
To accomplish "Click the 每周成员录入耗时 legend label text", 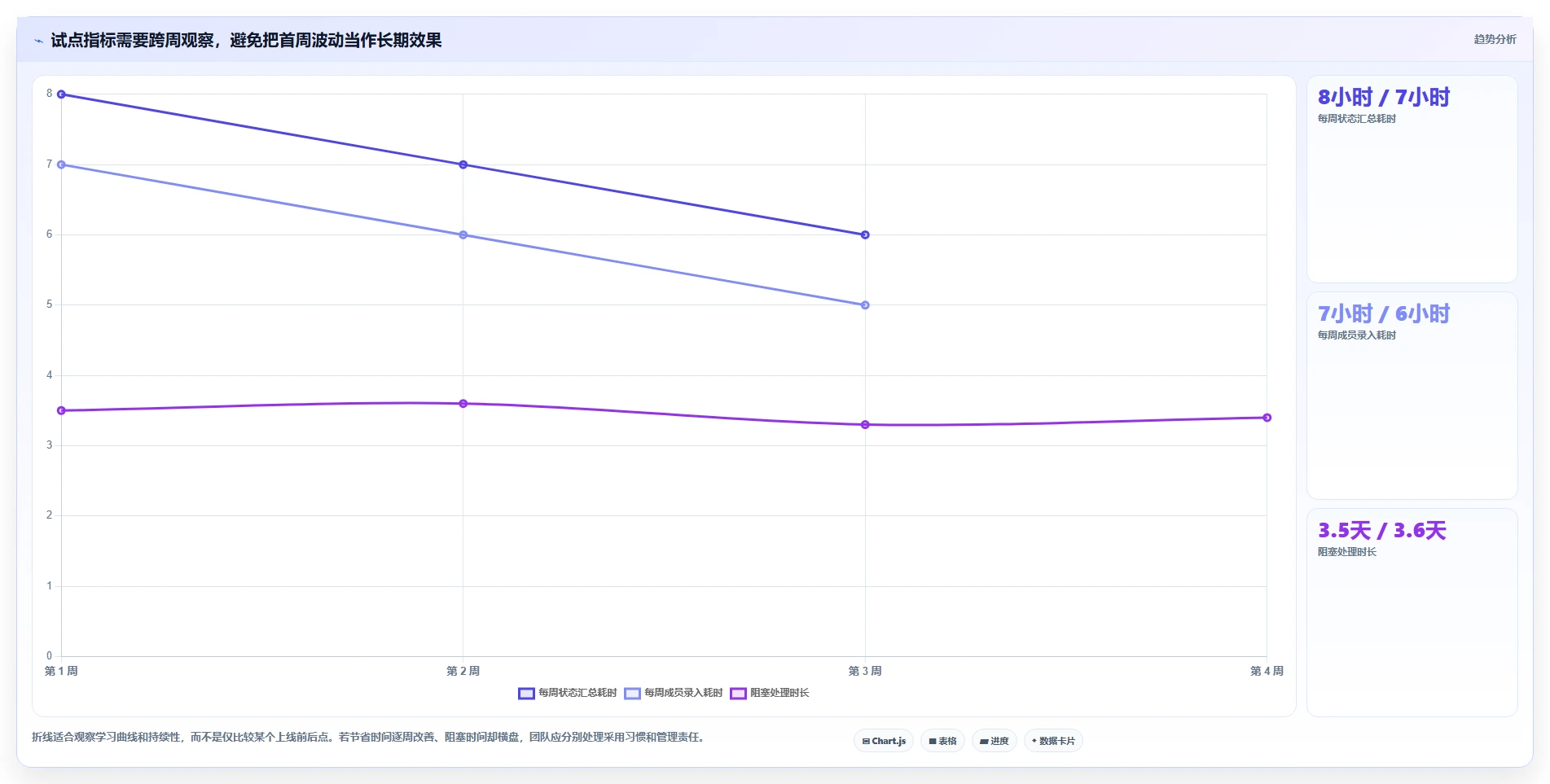I will [x=683, y=693].
